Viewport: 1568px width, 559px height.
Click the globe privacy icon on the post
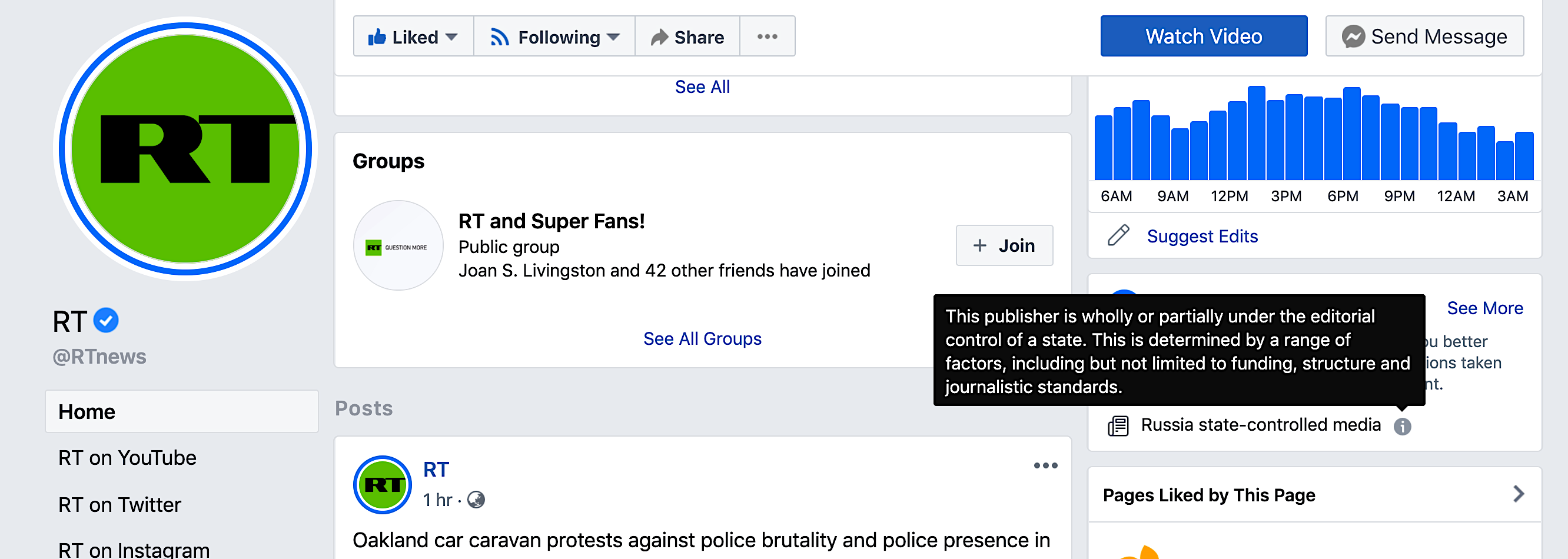coord(476,500)
